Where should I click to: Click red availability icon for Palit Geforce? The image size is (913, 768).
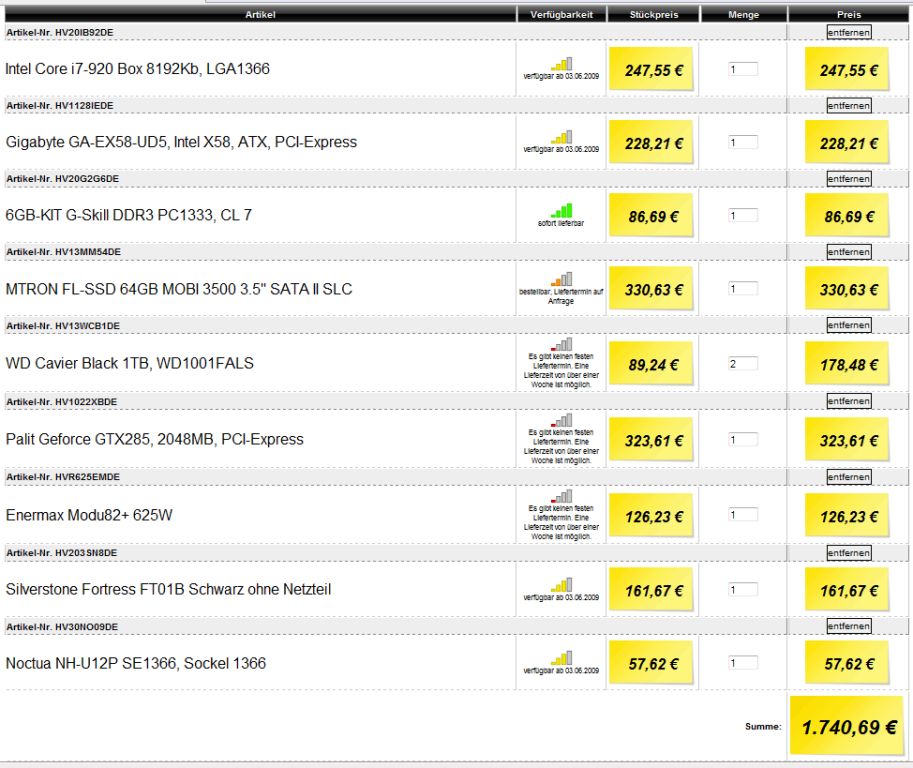click(561, 420)
